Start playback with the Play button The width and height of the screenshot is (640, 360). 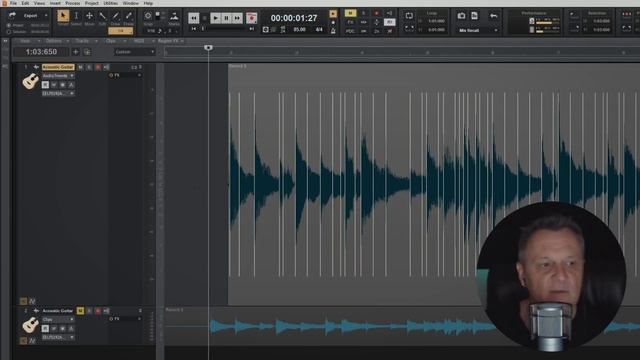click(x=215, y=18)
